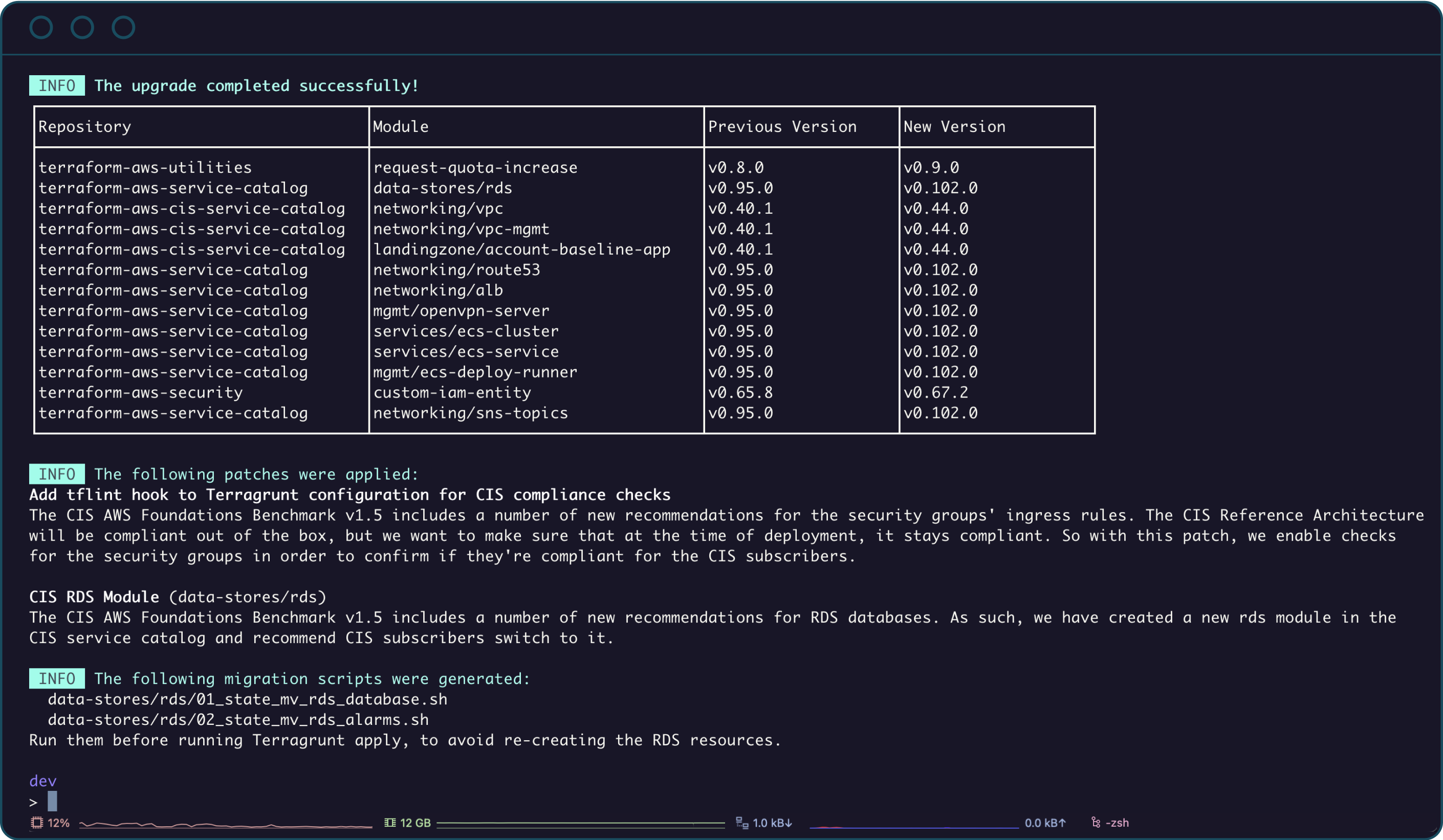Click the network traffic graph line
This screenshot has width=1443, height=840.
tap(914, 827)
